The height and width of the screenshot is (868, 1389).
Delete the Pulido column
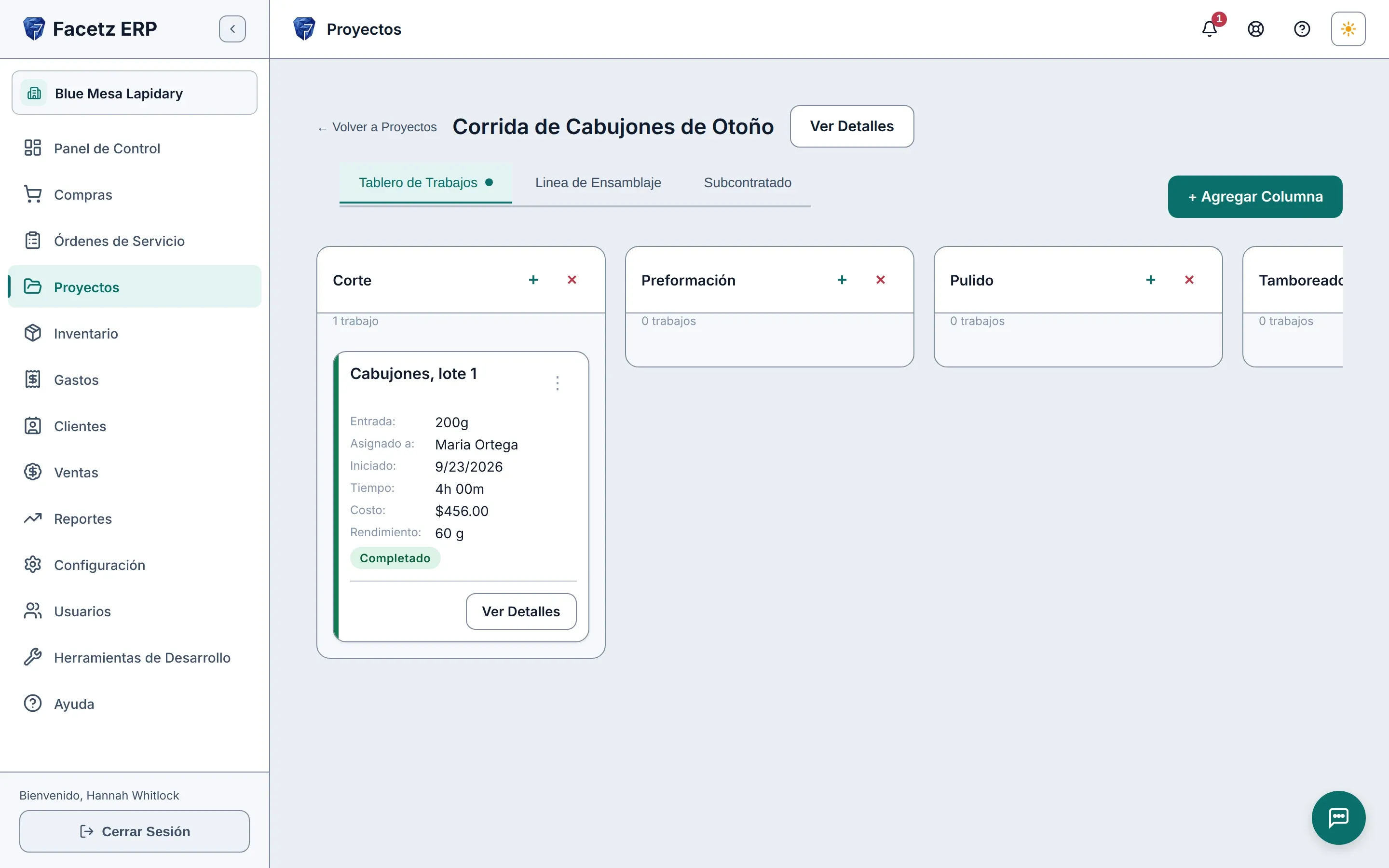click(1189, 280)
